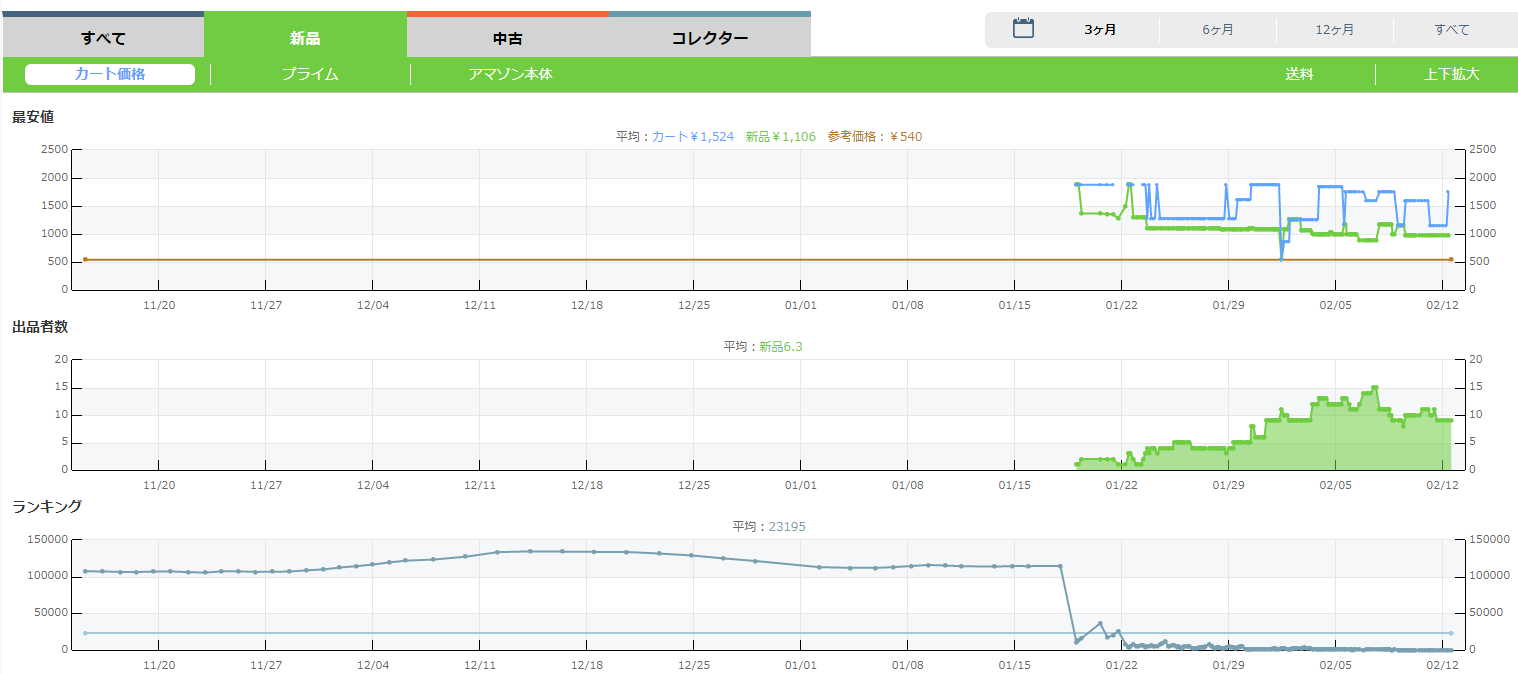
Task: Click the orange reference price line start point
Action: tap(85, 259)
